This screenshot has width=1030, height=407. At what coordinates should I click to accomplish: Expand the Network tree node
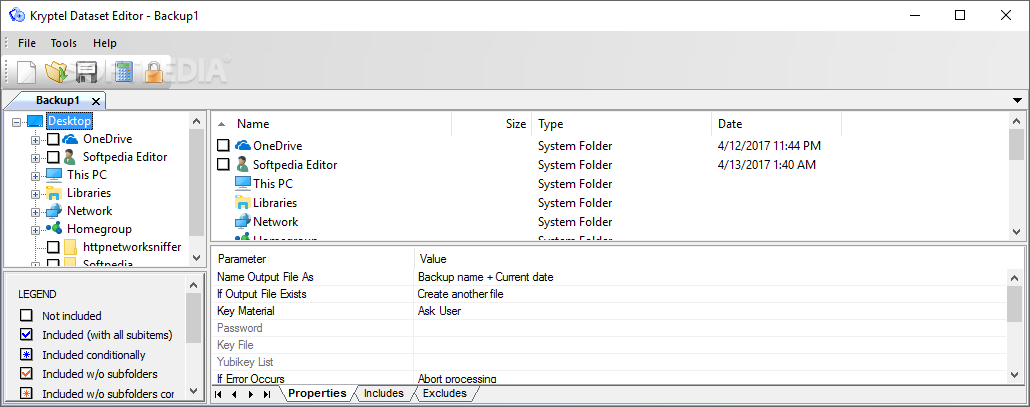tap(35, 212)
